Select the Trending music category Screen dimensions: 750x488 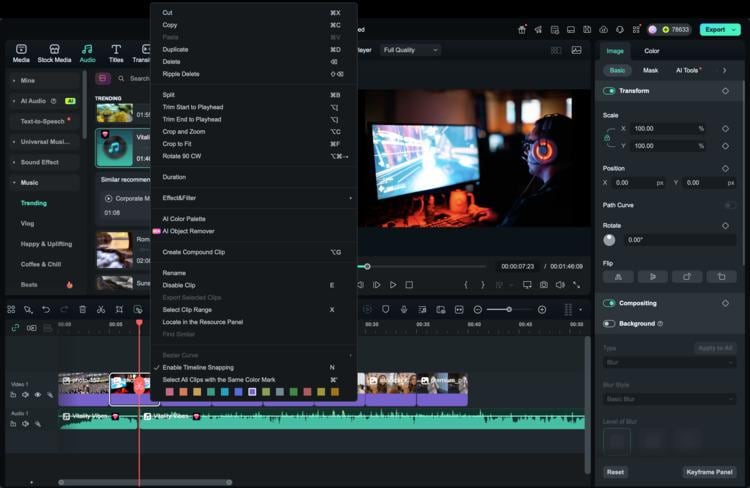click(34, 203)
